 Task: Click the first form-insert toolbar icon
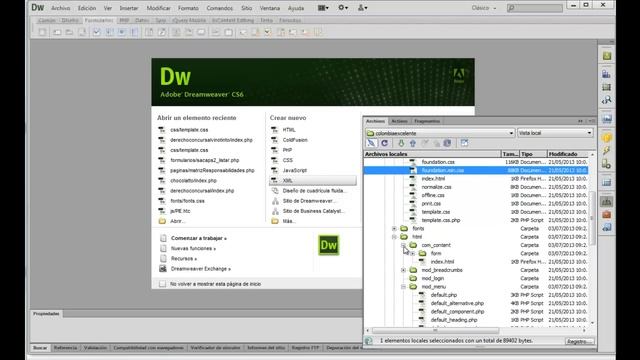(x=42, y=32)
